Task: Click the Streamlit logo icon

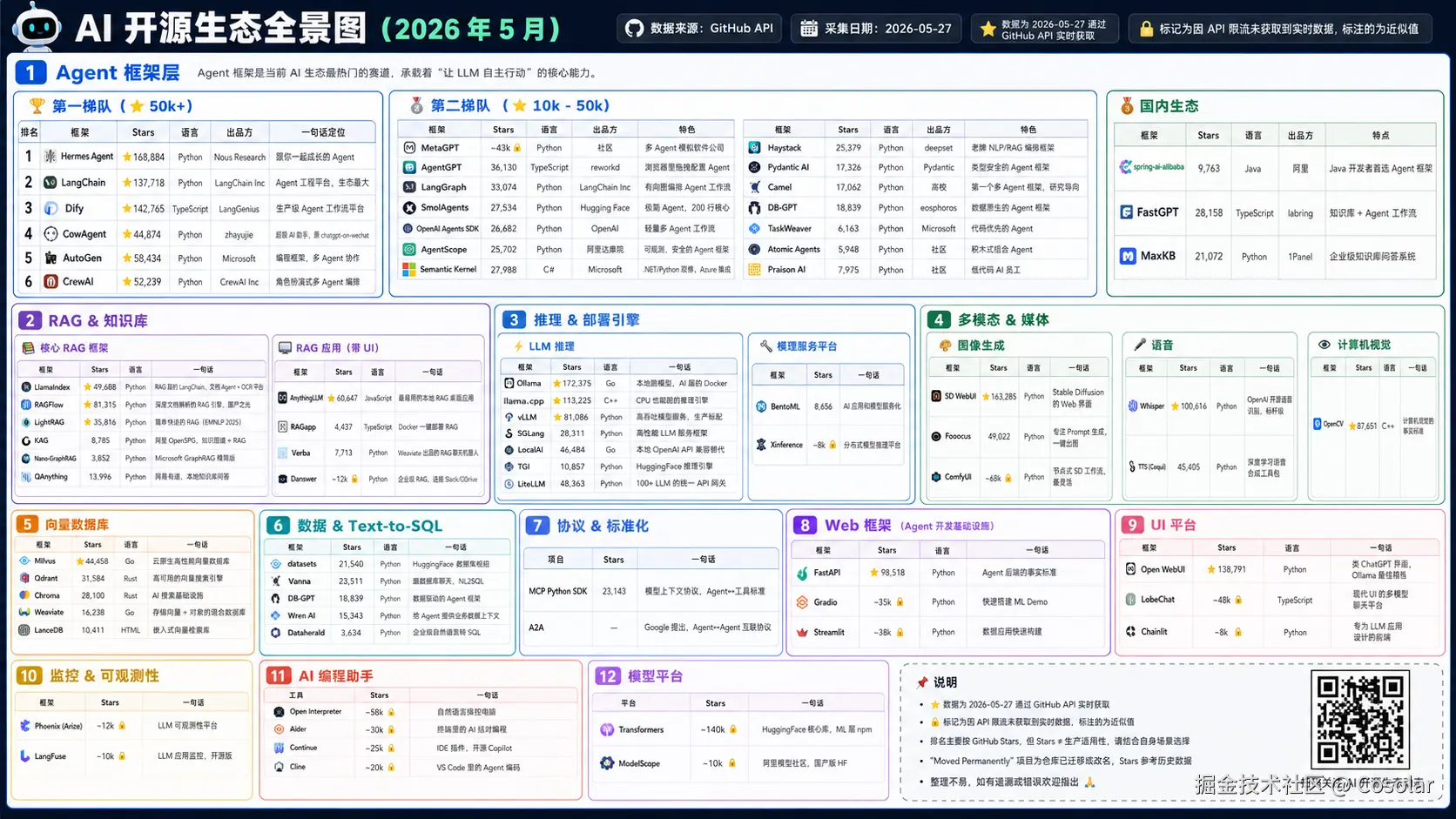Action: (803, 633)
